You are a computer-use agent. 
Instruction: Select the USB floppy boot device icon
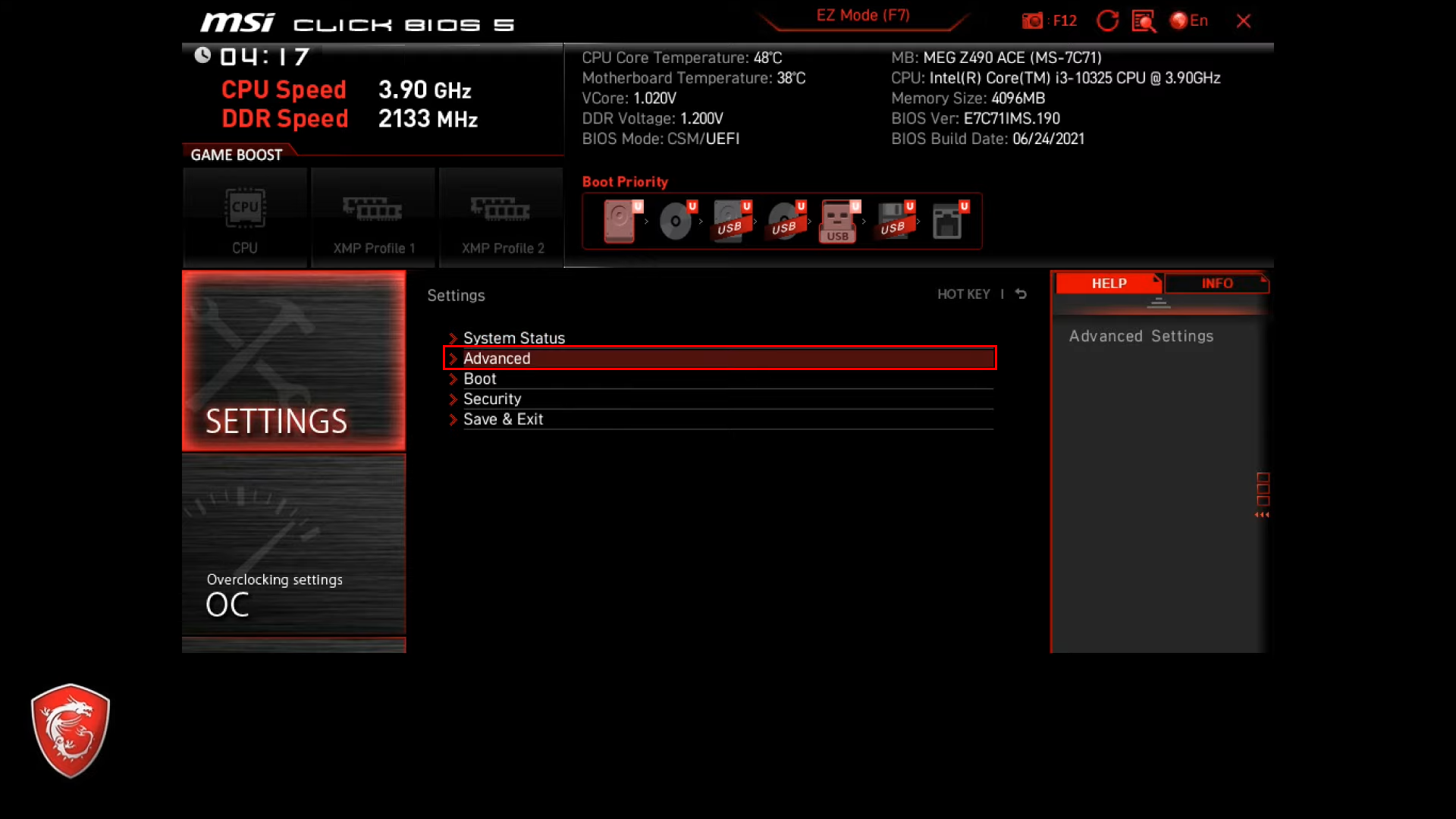tap(895, 221)
